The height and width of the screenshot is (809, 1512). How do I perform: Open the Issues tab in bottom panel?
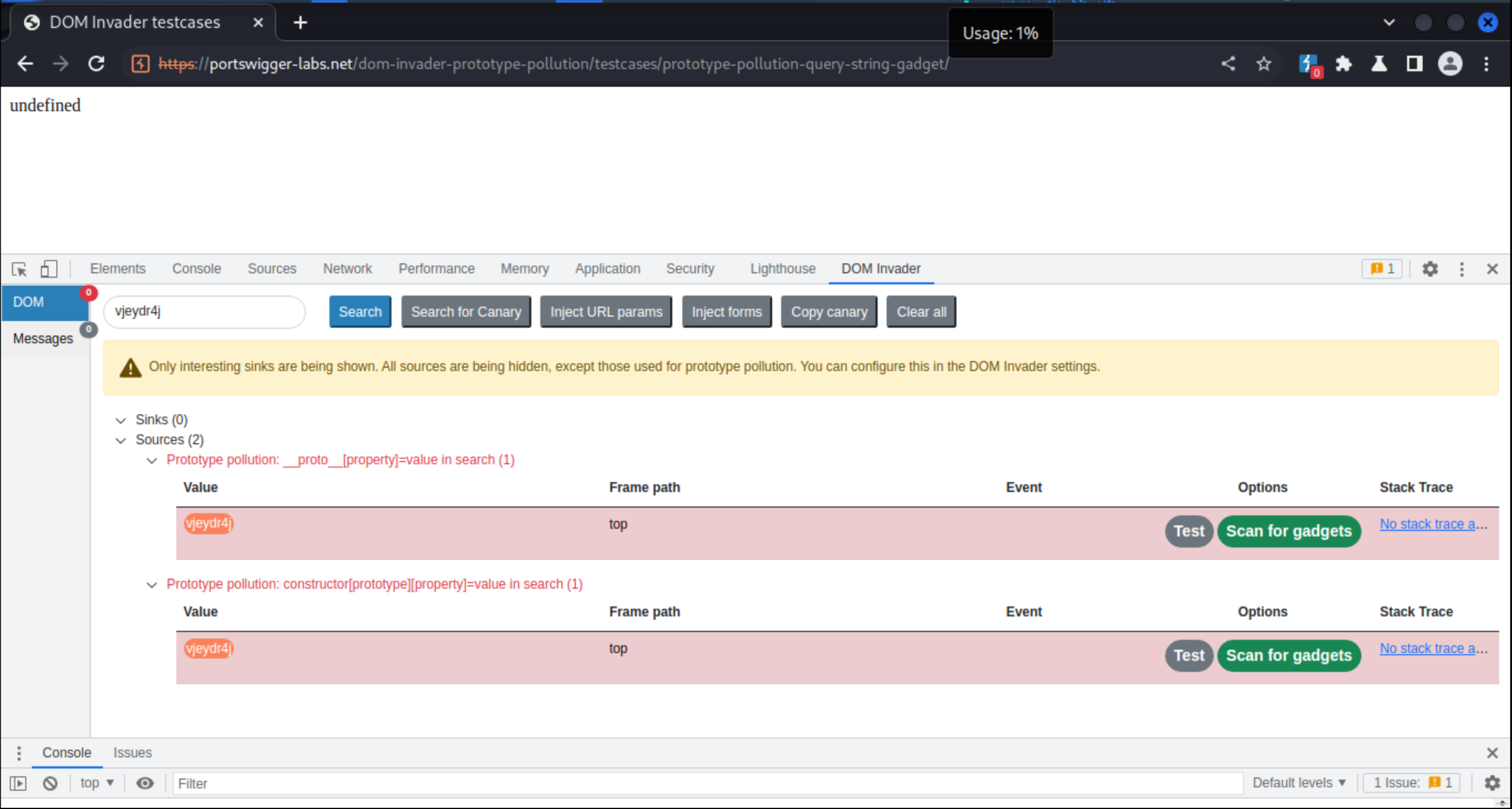point(132,752)
